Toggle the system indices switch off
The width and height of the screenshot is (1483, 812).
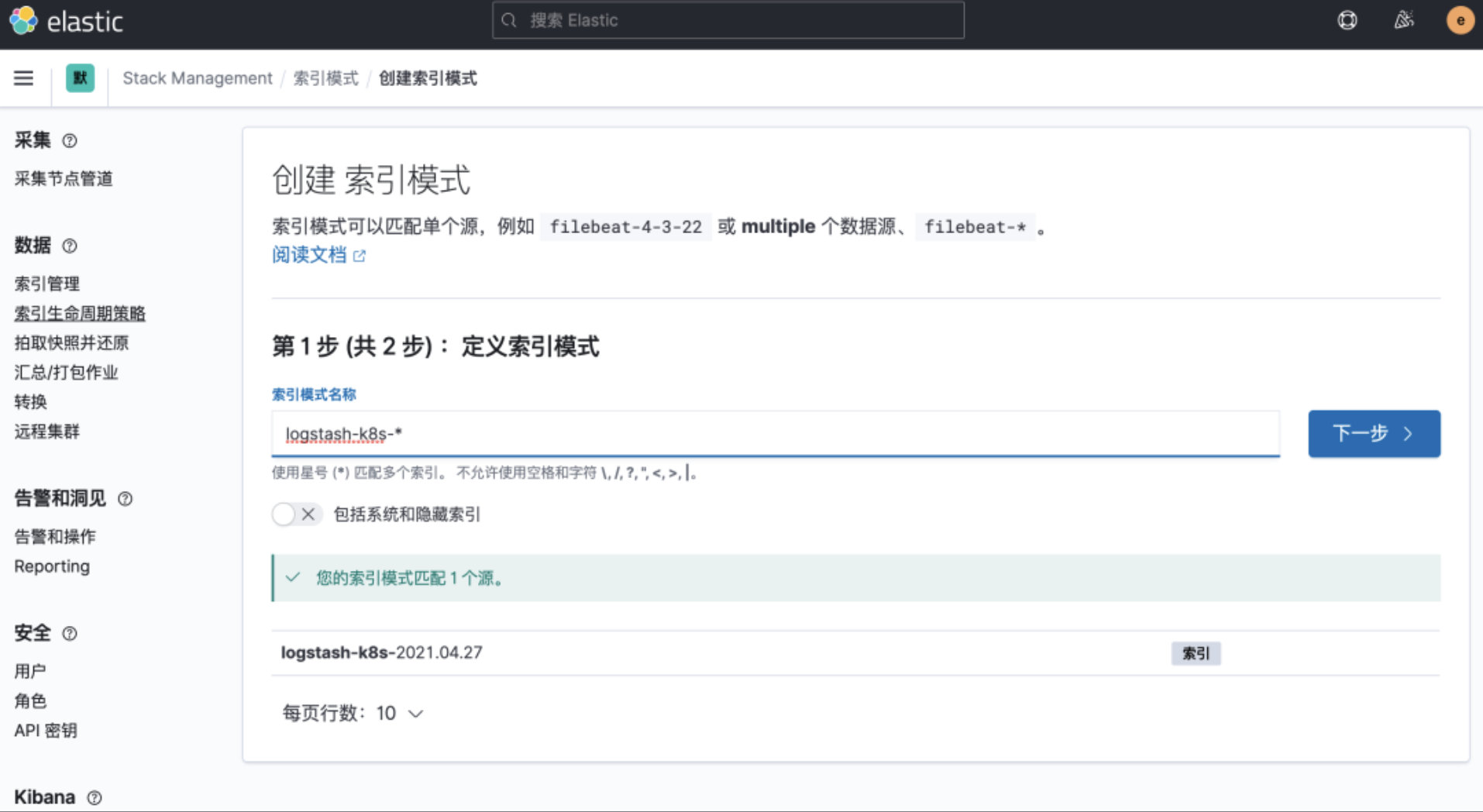click(x=284, y=514)
